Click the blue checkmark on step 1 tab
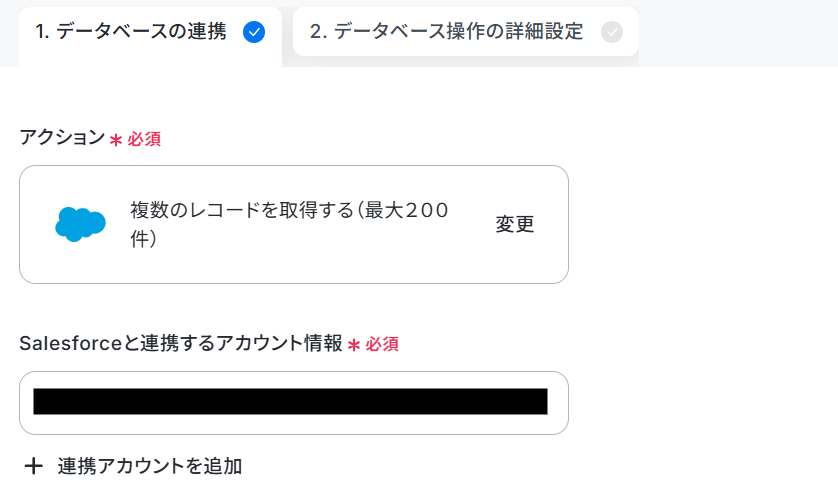The height and width of the screenshot is (487, 838). pos(254,32)
